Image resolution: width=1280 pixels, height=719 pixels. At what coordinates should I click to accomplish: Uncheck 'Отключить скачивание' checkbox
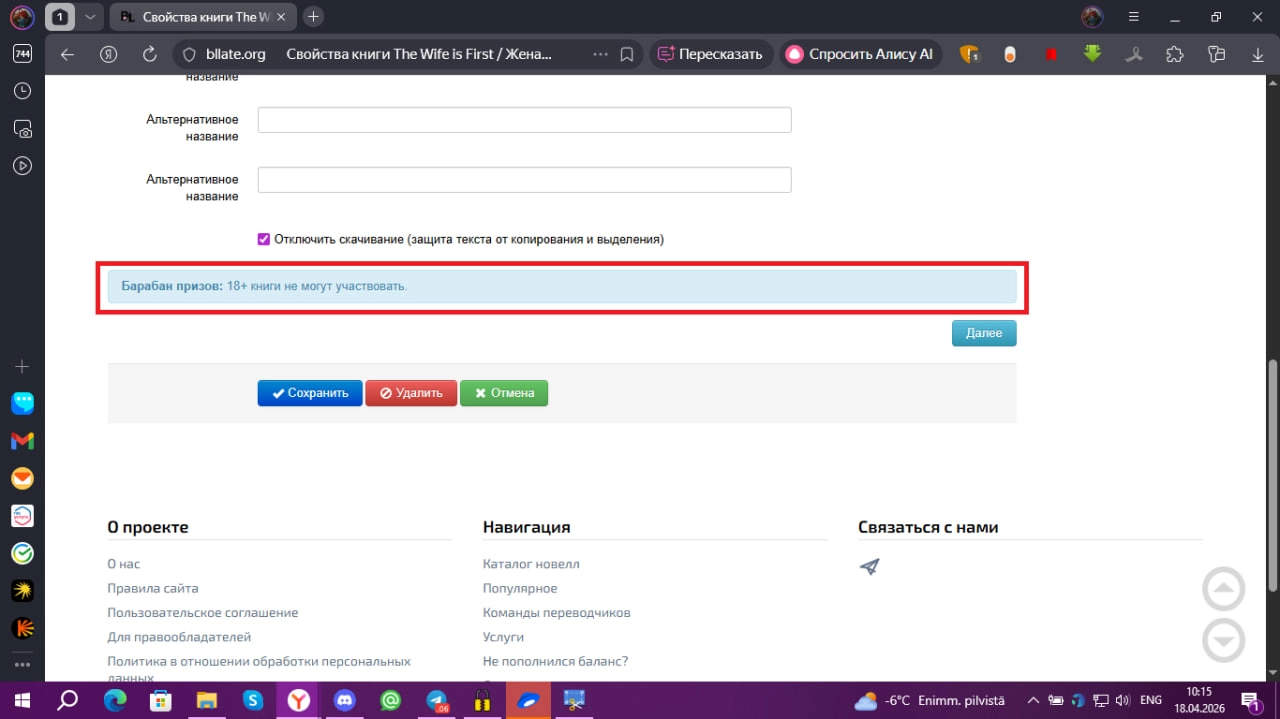click(x=264, y=239)
